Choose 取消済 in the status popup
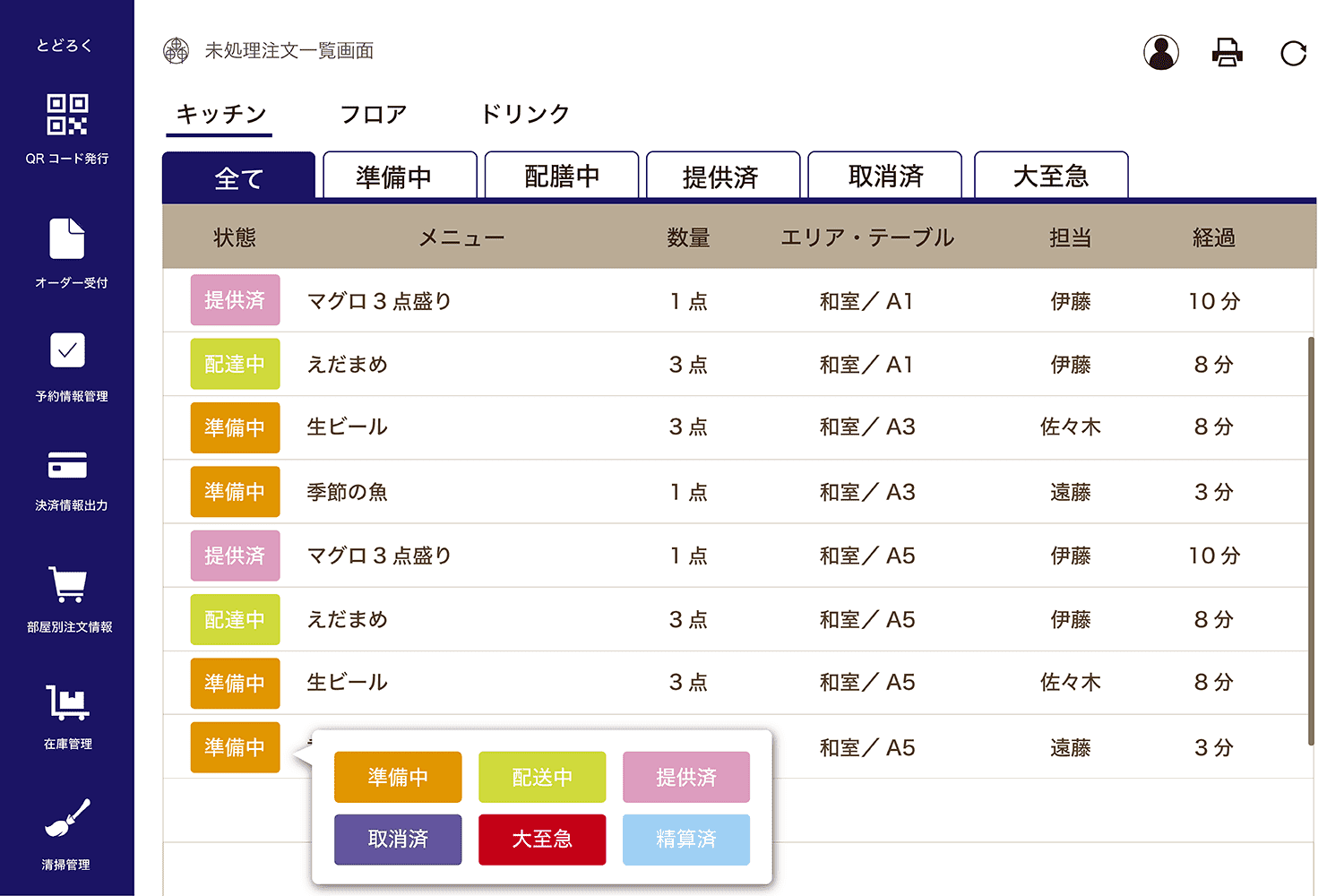 click(x=398, y=840)
